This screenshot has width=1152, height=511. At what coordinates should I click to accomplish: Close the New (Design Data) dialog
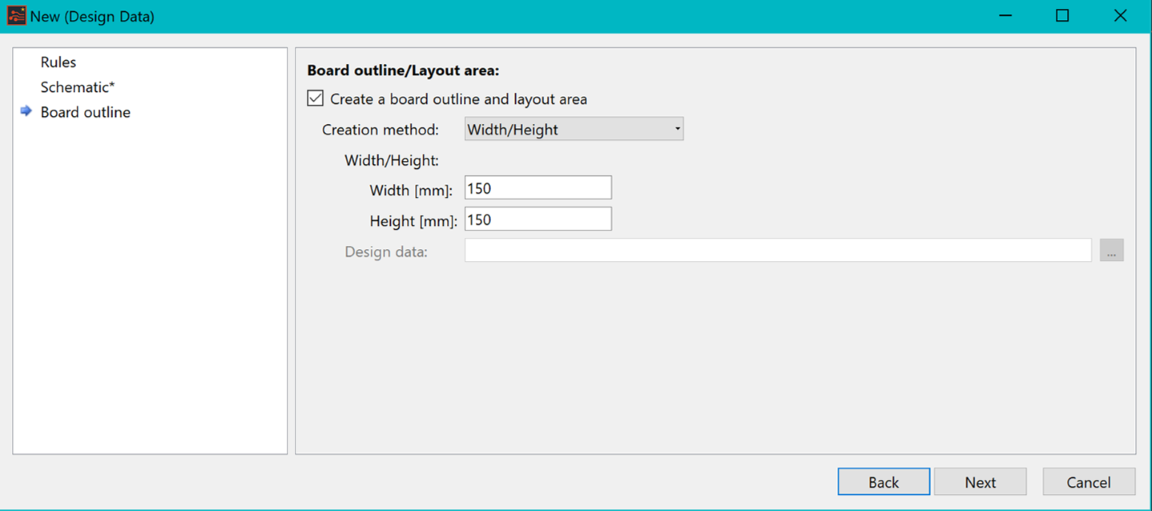tap(1120, 16)
